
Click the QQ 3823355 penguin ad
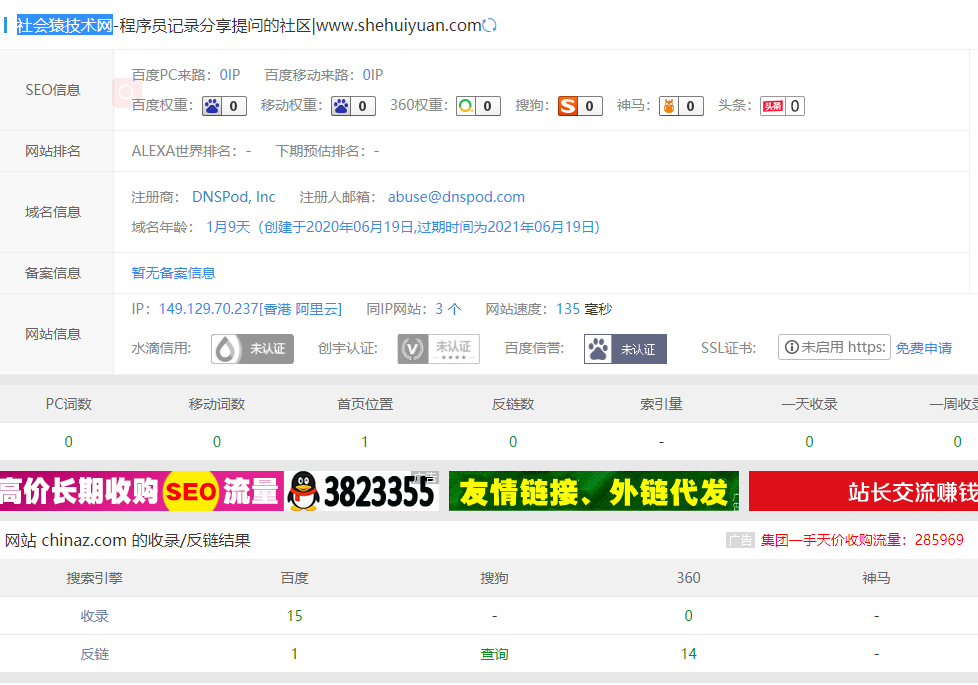[x=363, y=491]
